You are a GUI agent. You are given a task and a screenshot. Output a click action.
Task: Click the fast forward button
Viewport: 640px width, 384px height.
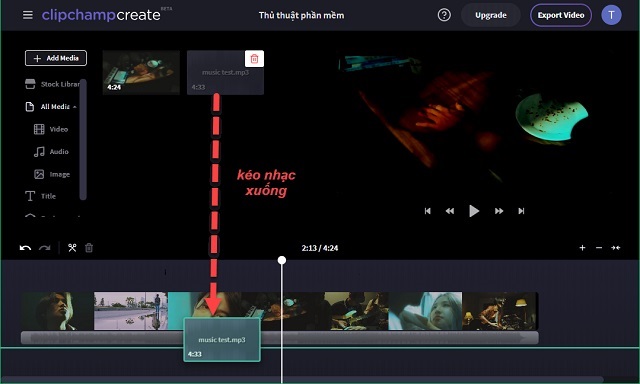point(499,211)
